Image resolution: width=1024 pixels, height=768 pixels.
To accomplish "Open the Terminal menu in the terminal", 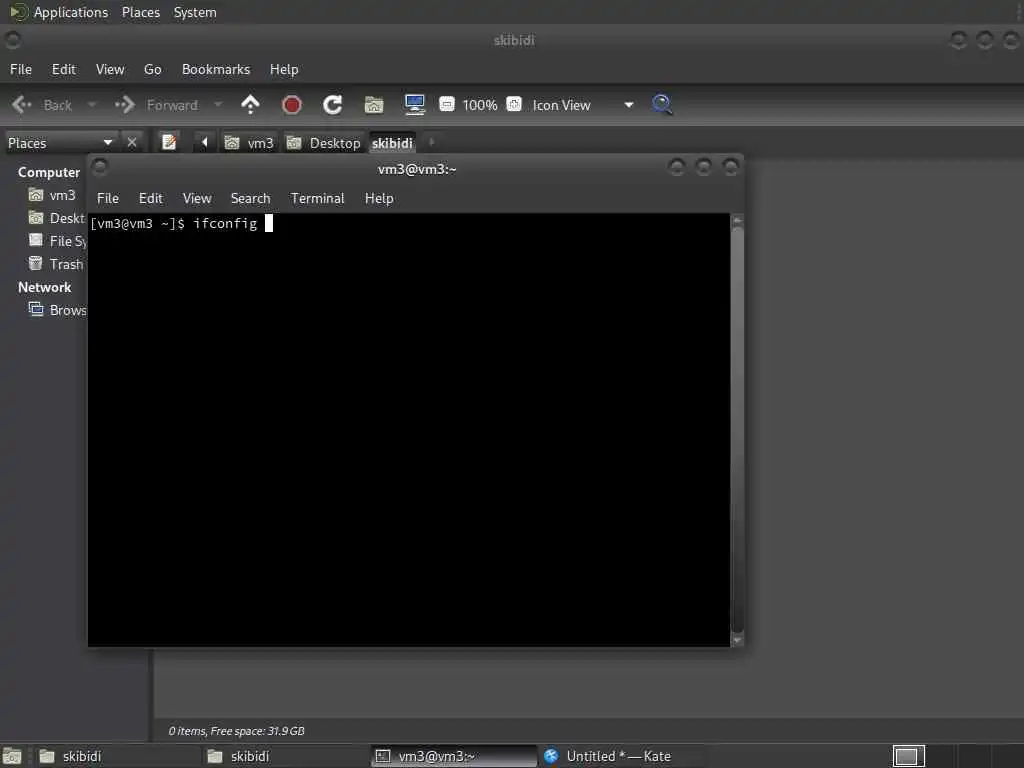I will [x=317, y=198].
